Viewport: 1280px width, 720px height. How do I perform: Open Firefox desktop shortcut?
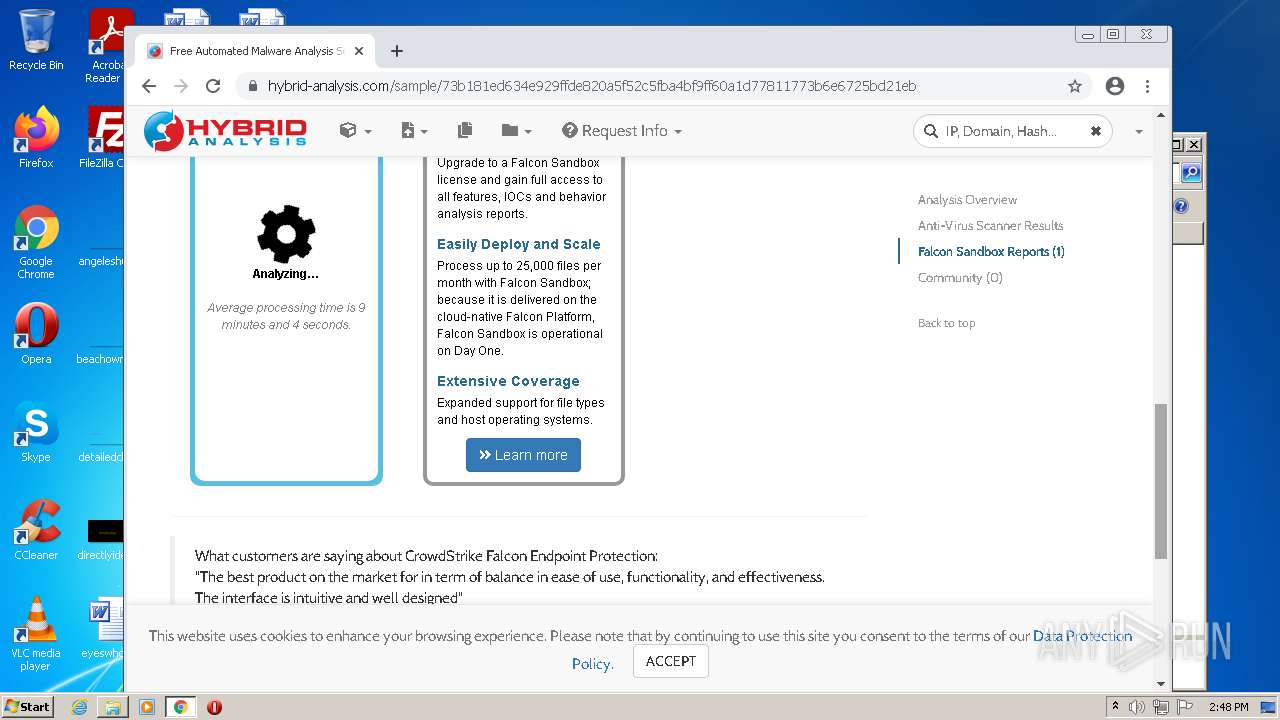(36, 137)
